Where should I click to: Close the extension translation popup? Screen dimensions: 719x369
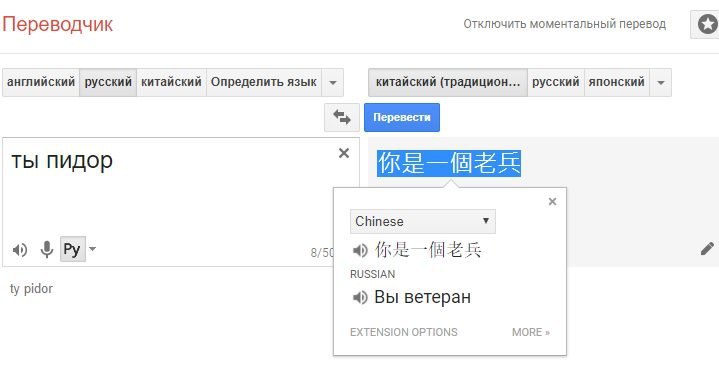click(552, 202)
